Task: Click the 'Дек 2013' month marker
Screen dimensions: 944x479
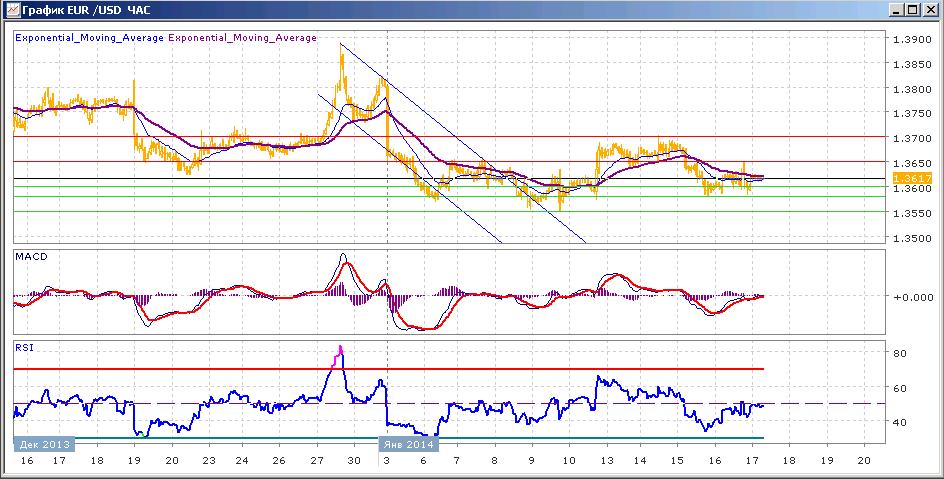Action: [45, 445]
